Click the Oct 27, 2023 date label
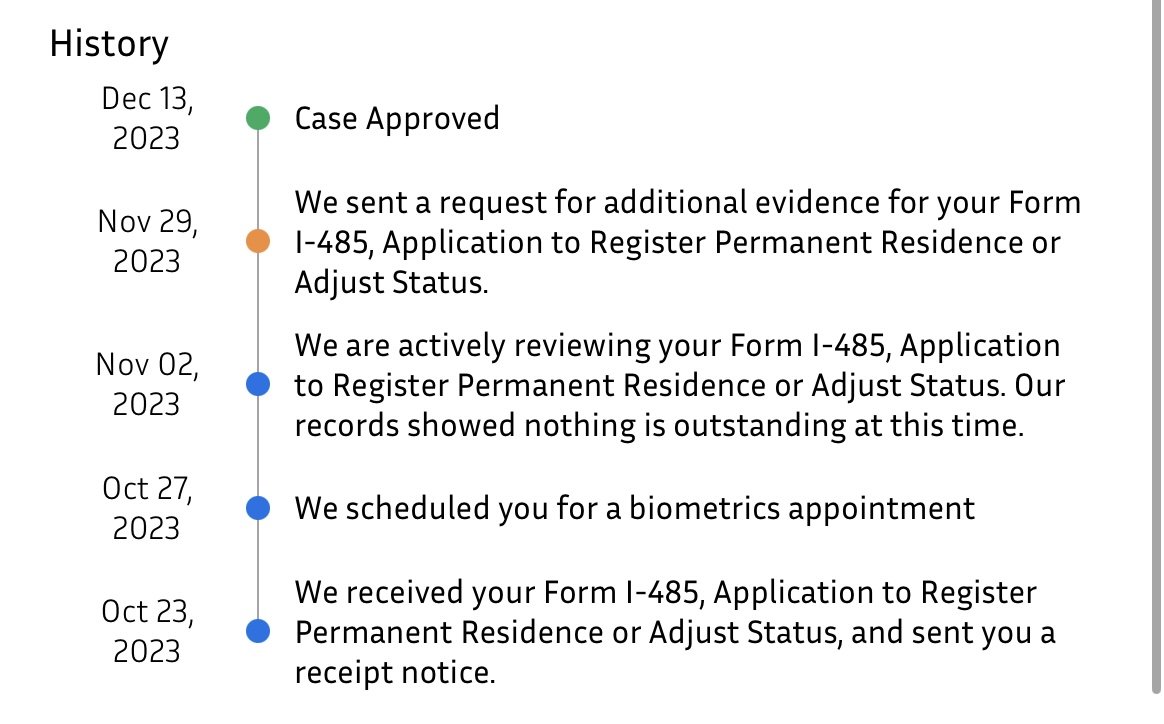 [x=146, y=508]
